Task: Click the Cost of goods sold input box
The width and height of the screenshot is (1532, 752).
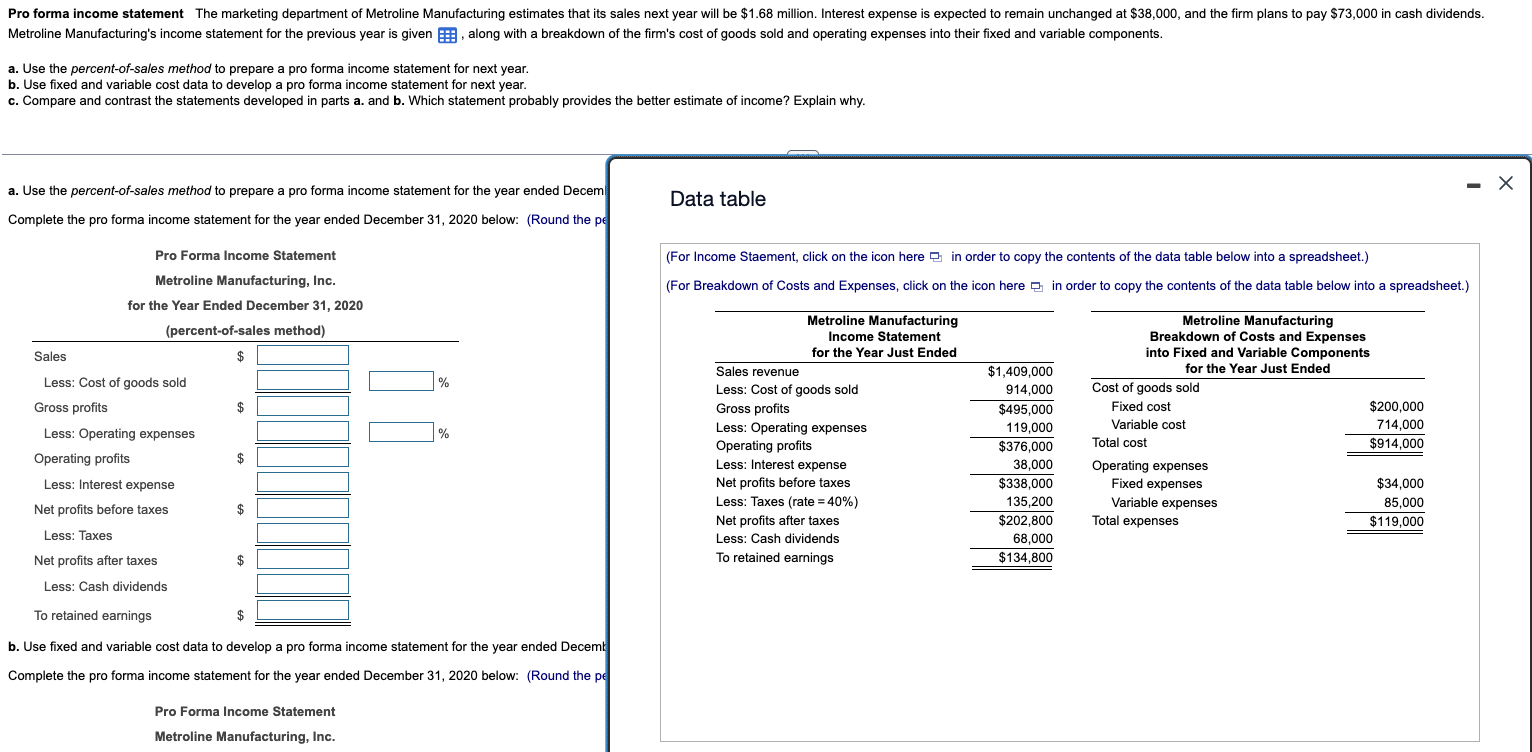Action: point(302,381)
